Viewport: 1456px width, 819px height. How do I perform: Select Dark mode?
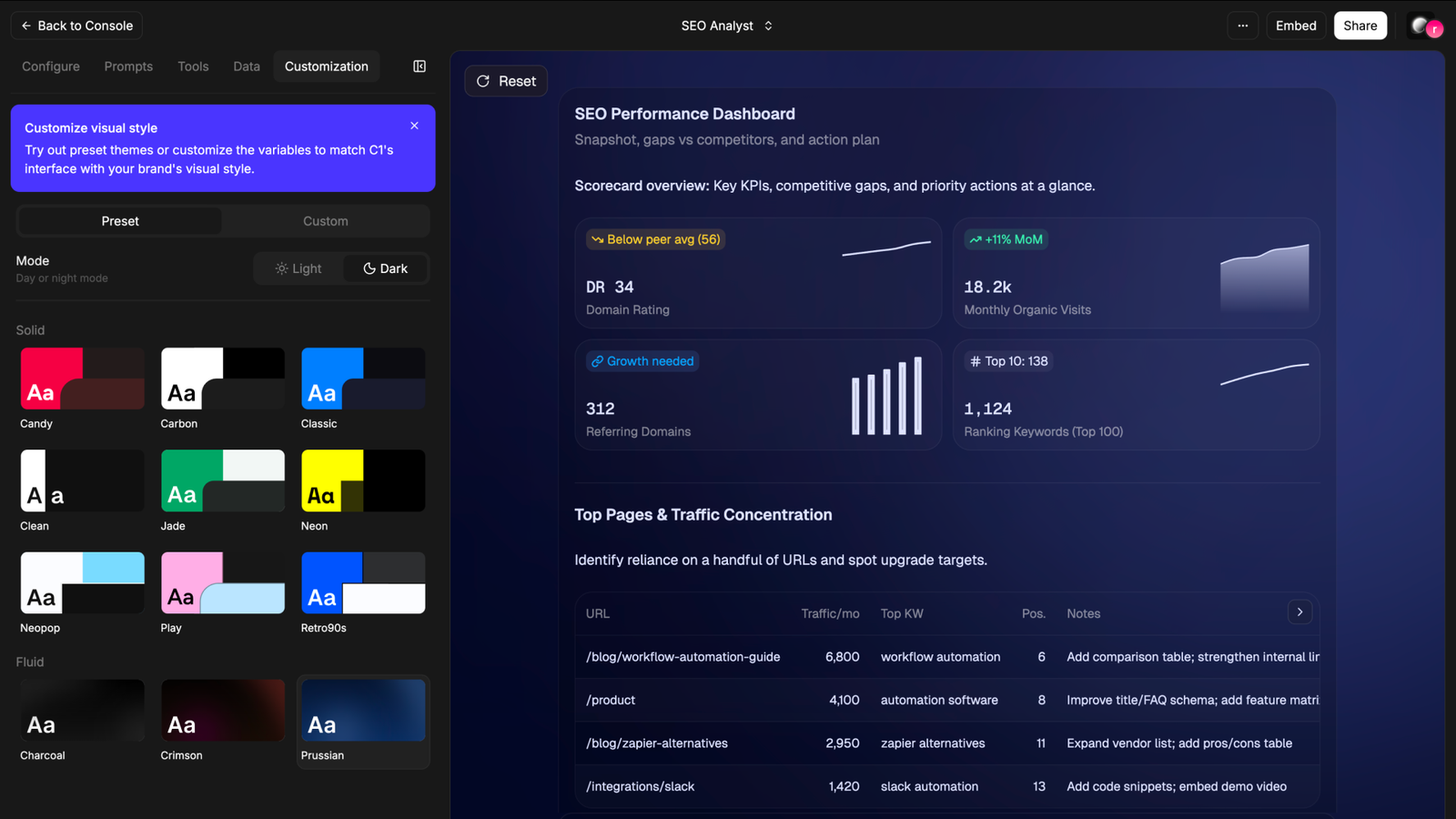pos(385,268)
